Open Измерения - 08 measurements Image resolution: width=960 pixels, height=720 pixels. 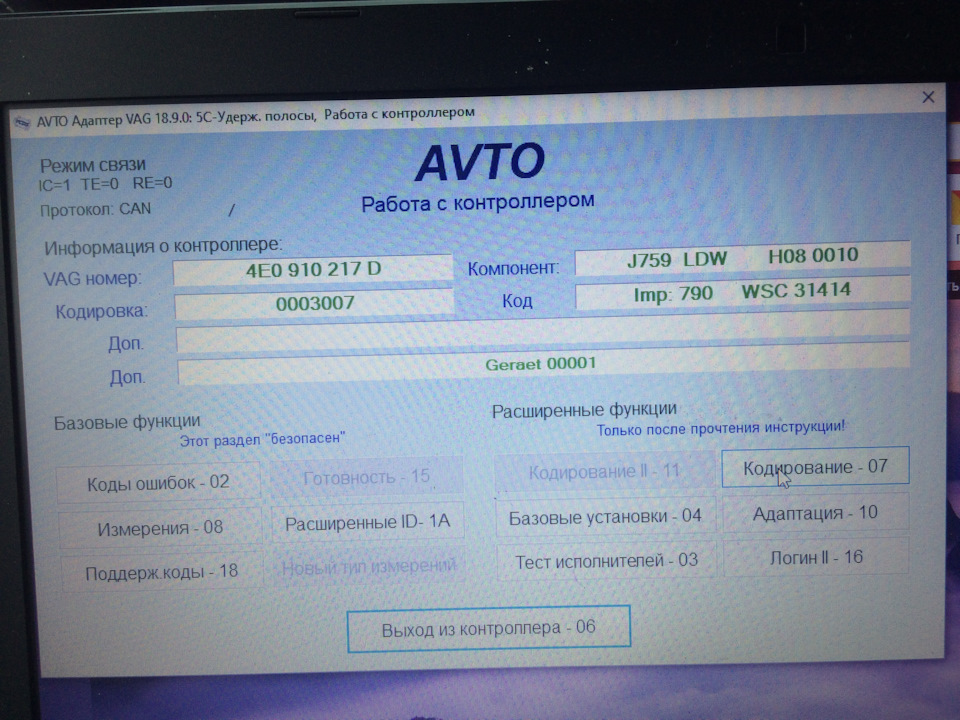pyautogui.click(x=160, y=527)
